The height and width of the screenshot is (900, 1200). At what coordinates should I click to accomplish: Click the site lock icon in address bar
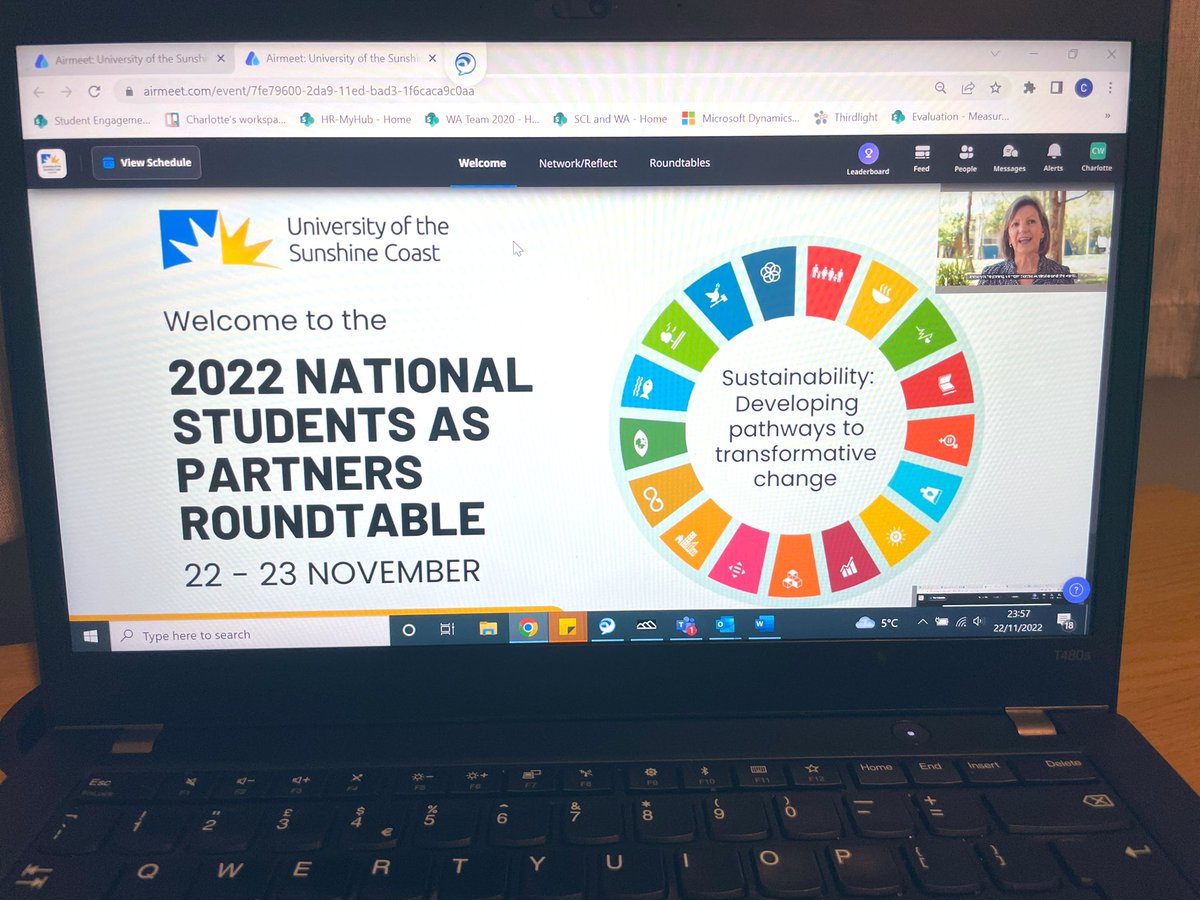pyautogui.click(x=128, y=91)
